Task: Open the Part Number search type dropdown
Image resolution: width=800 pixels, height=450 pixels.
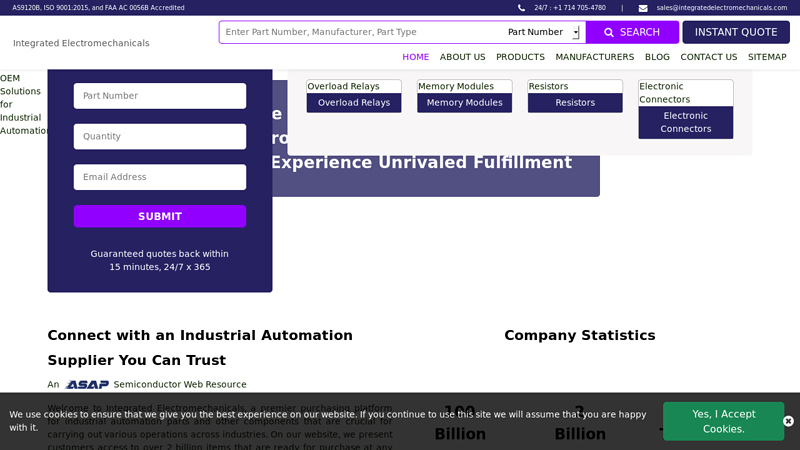Action: [543, 32]
